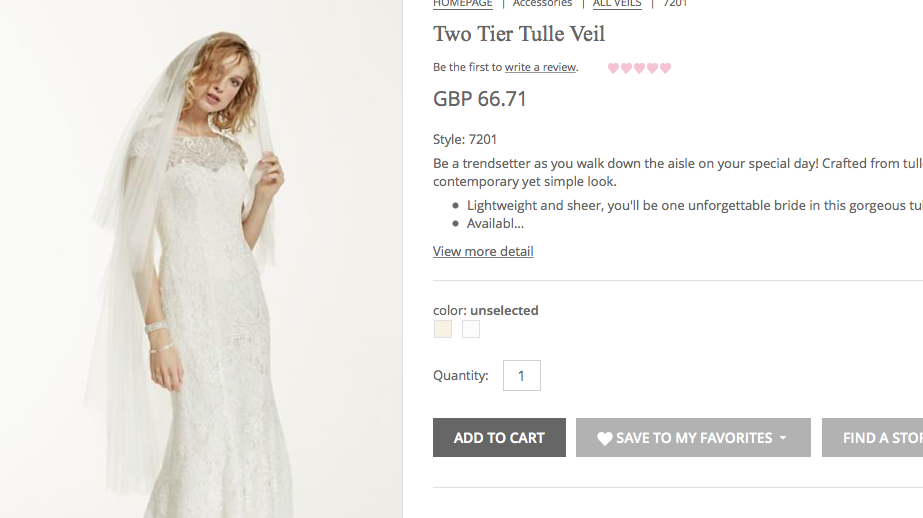The height and width of the screenshot is (518, 923).
Task: Click the fourth heart rating icon
Action: click(653, 68)
